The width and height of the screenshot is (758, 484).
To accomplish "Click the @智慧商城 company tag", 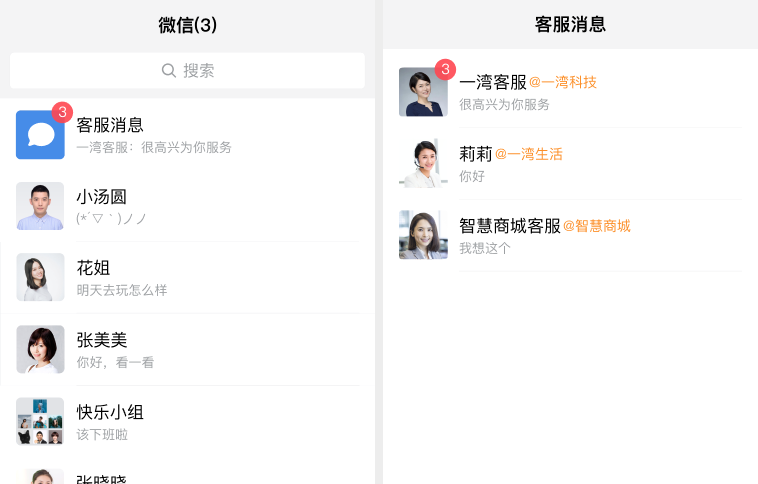I will point(596,226).
